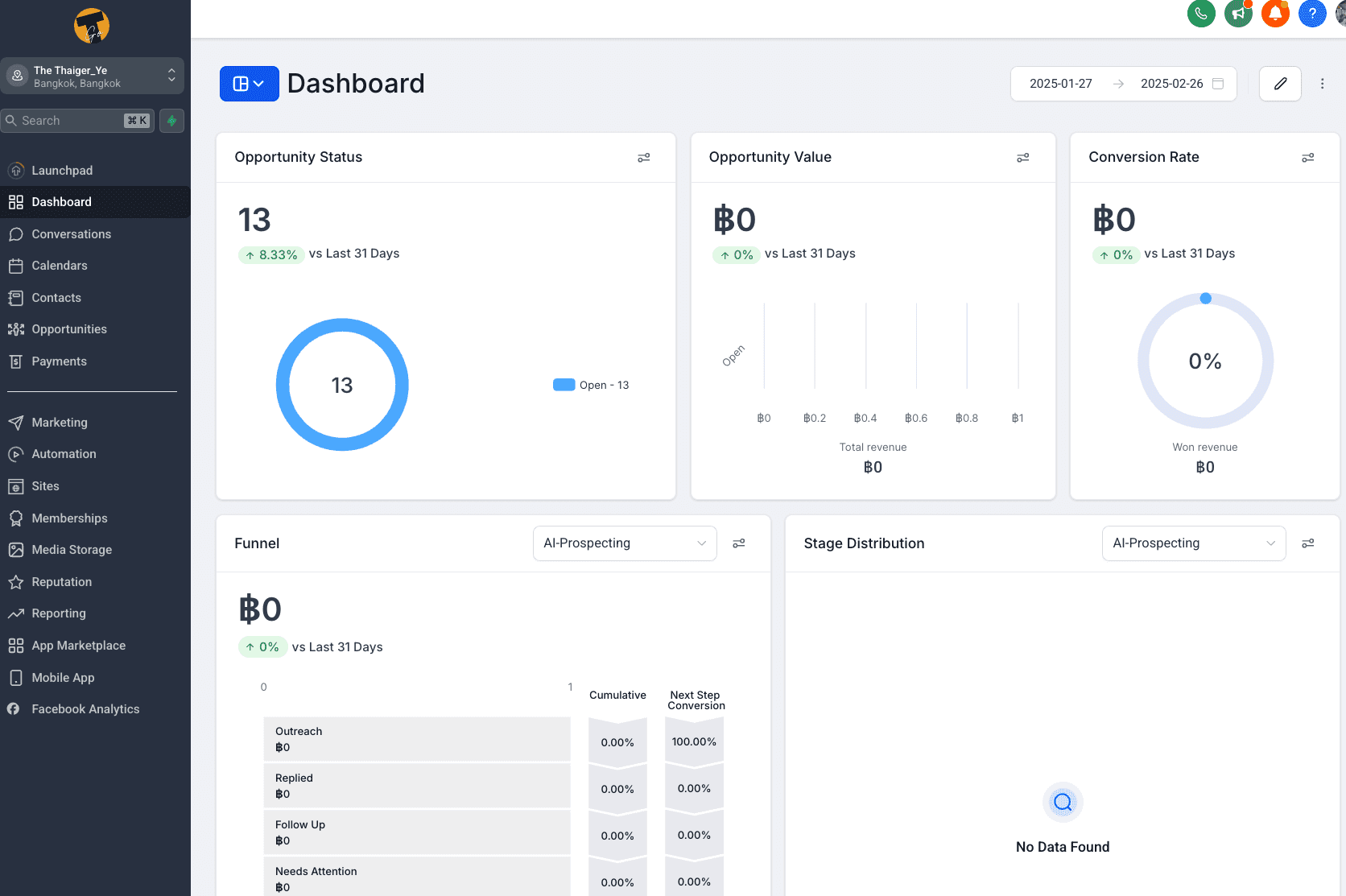1346x896 pixels.
Task: Open Dashboard in sidebar menu
Action: click(95, 202)
